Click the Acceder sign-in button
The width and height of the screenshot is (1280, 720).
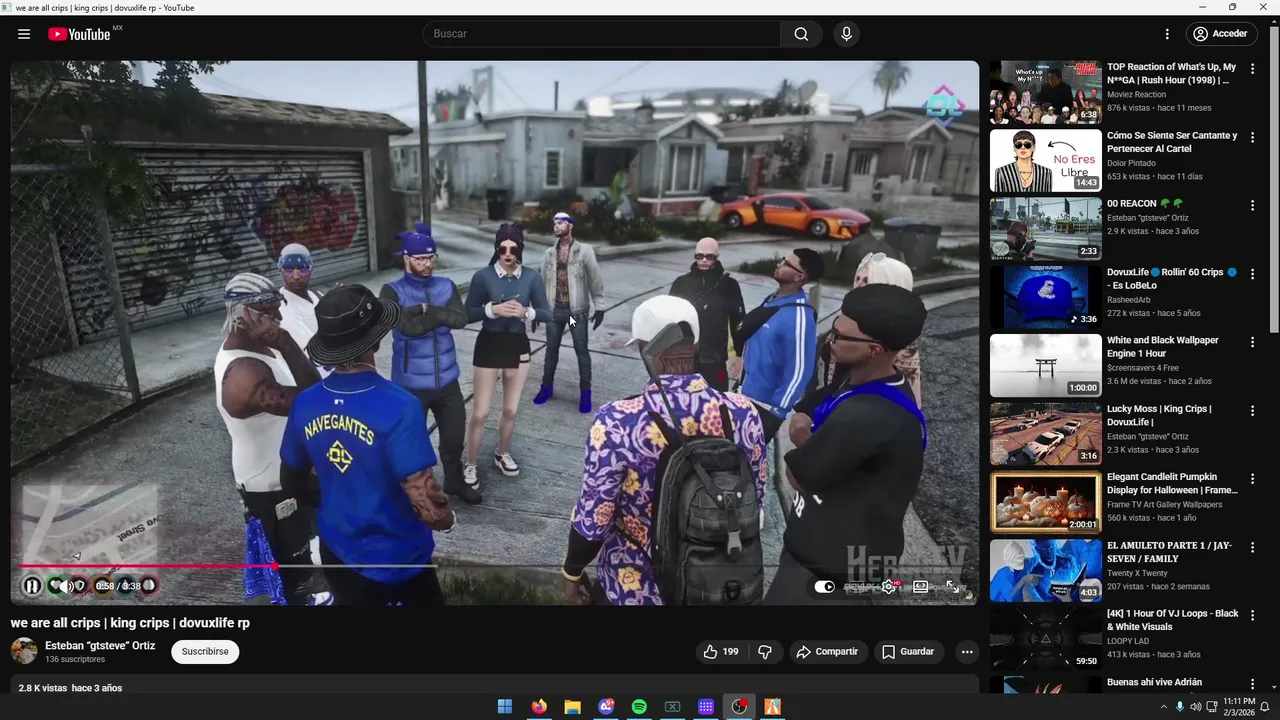point(1220,34)
